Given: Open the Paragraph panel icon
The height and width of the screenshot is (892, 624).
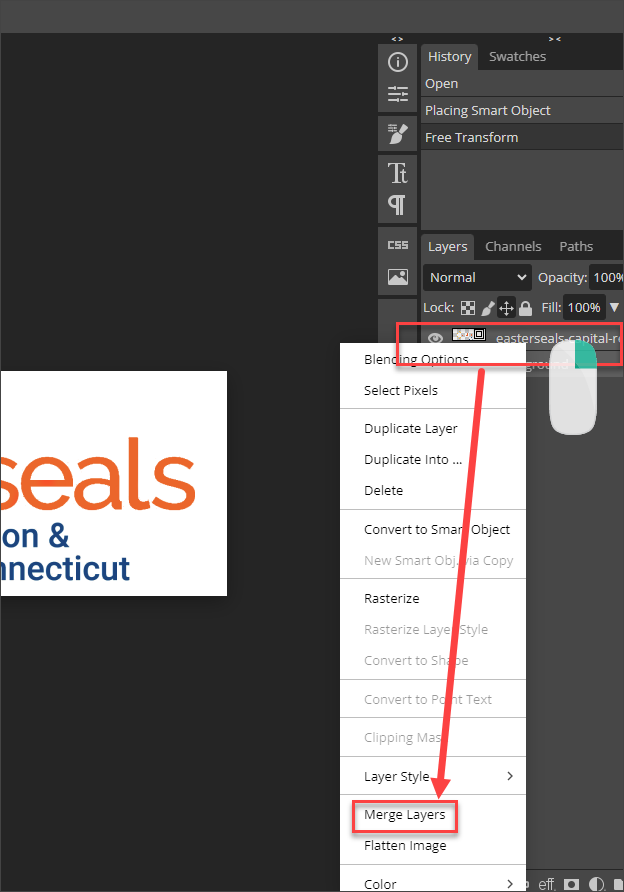Looking at the screenshot, I should click(396, 205).
